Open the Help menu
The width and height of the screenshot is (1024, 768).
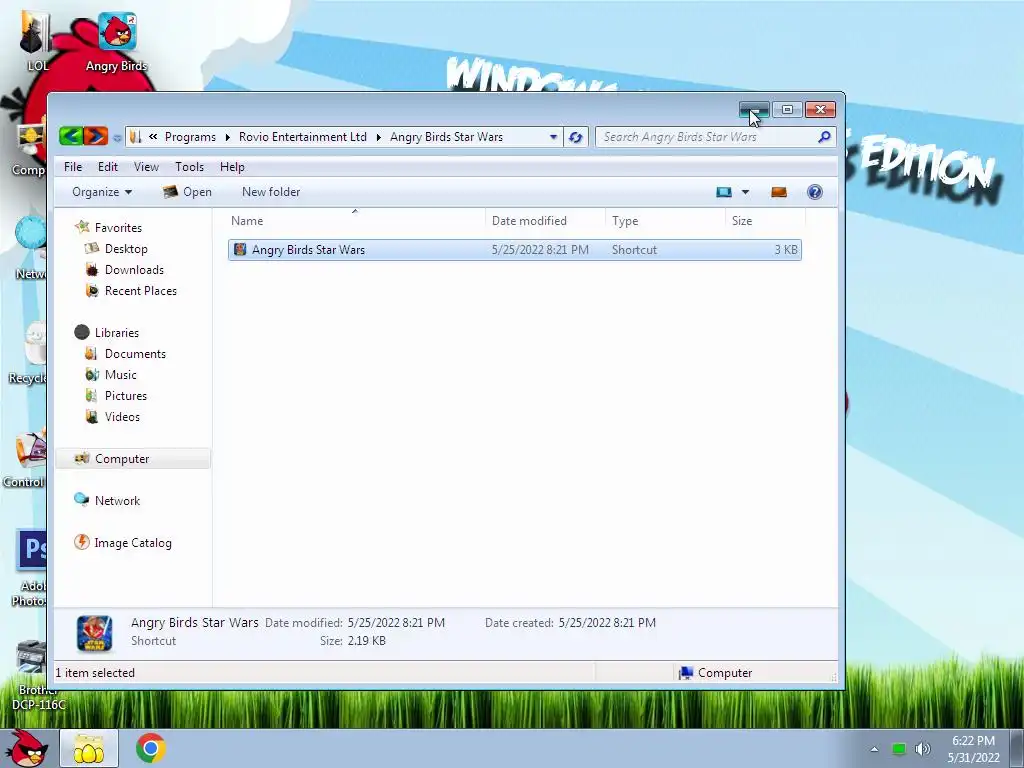pos(232,167)
